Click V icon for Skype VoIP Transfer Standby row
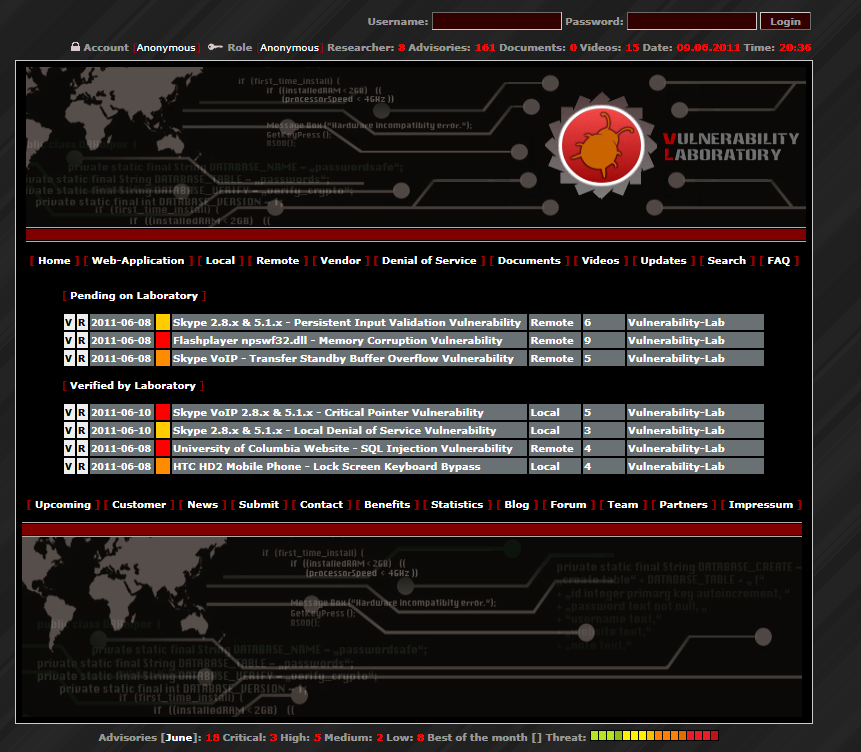861x752 pixels. coord(69,359)
